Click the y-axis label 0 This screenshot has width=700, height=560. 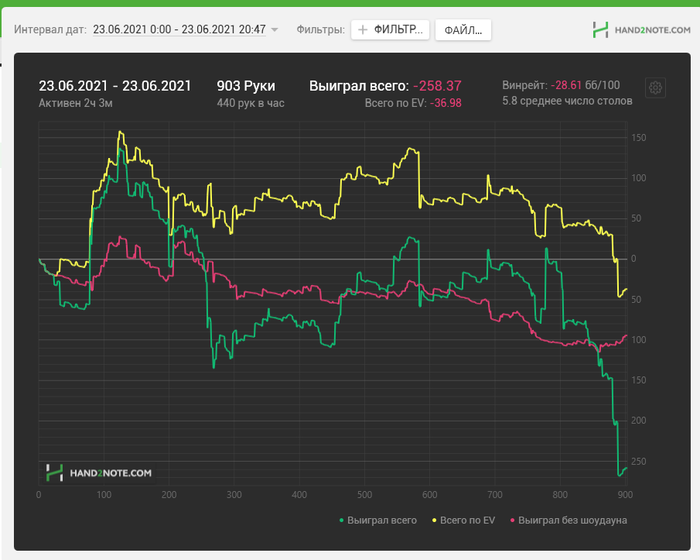pyautogui.click(x=633, y=259)
